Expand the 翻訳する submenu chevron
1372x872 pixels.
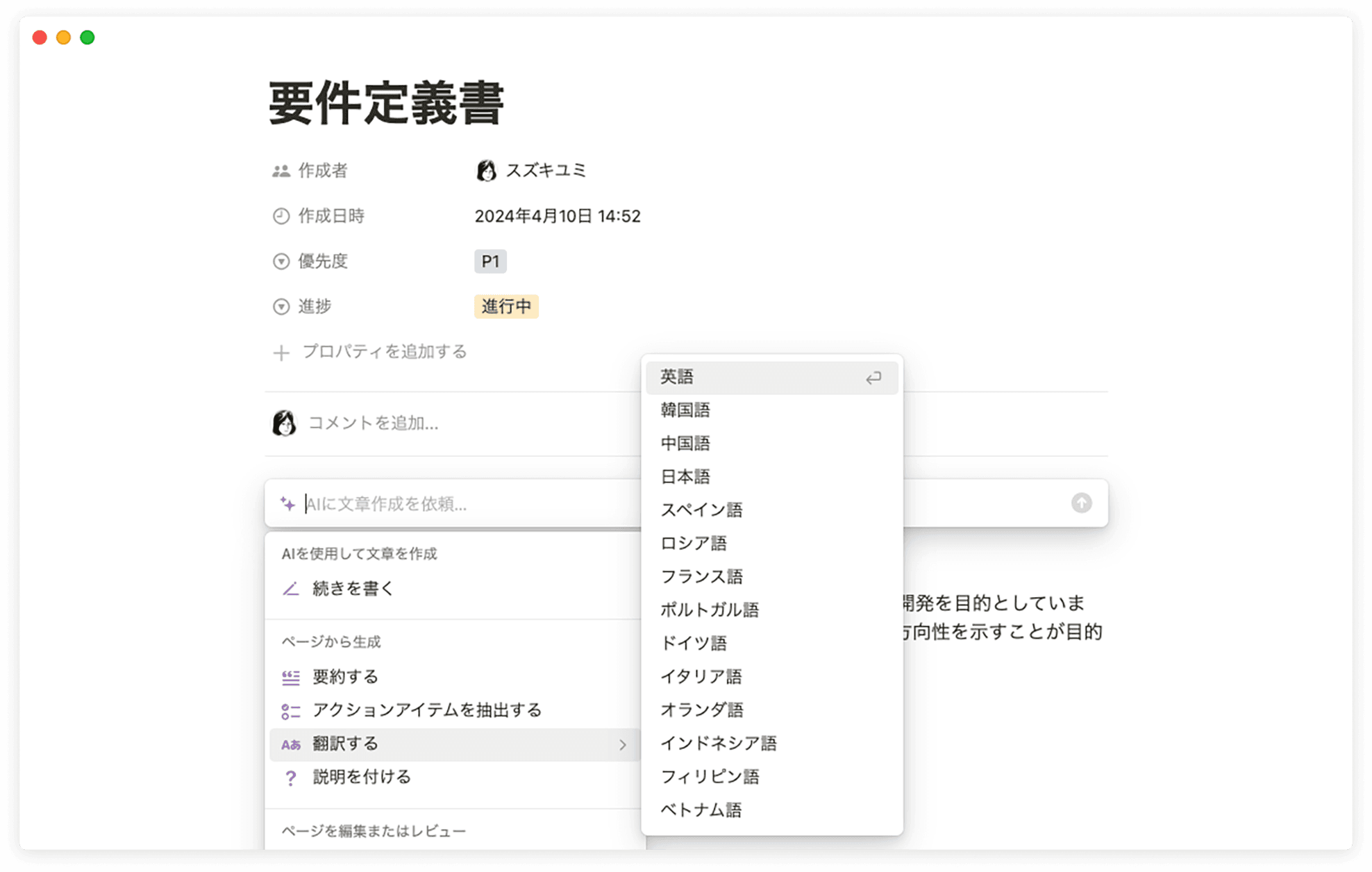coord(623,744)
